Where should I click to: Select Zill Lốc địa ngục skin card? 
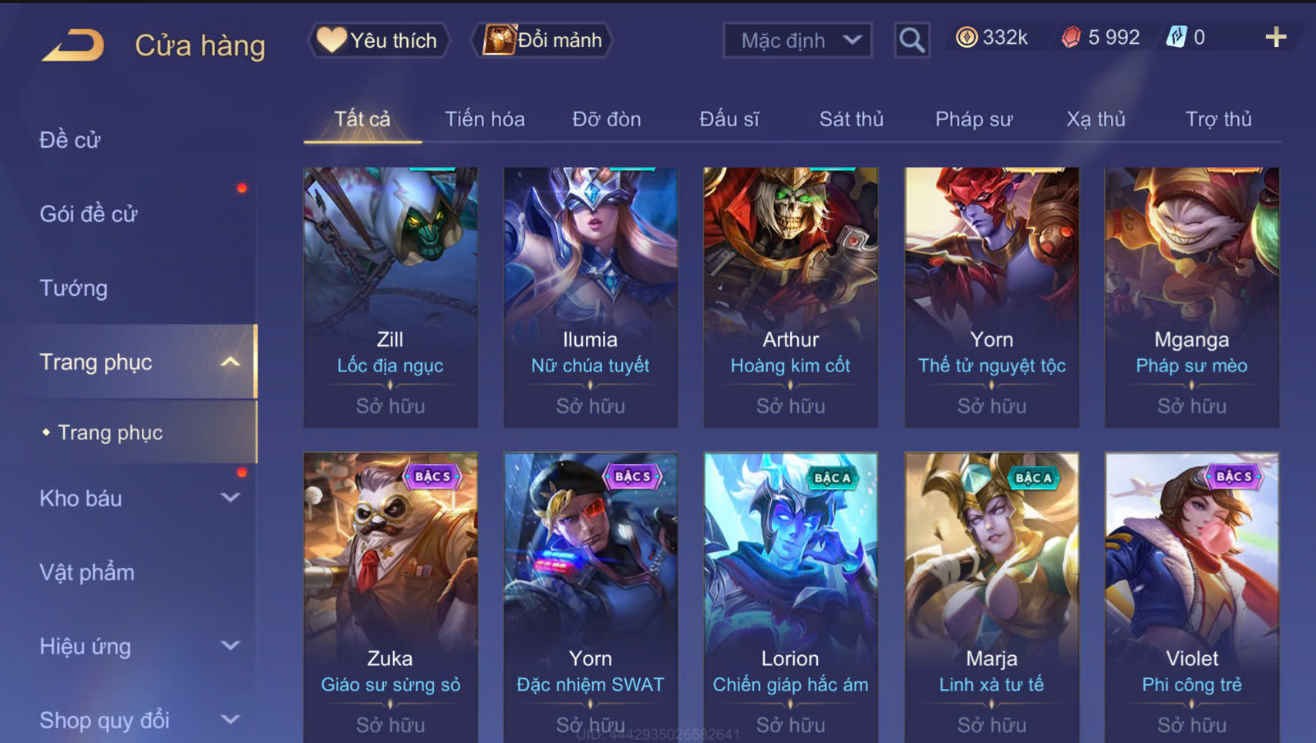click(390, 297)
